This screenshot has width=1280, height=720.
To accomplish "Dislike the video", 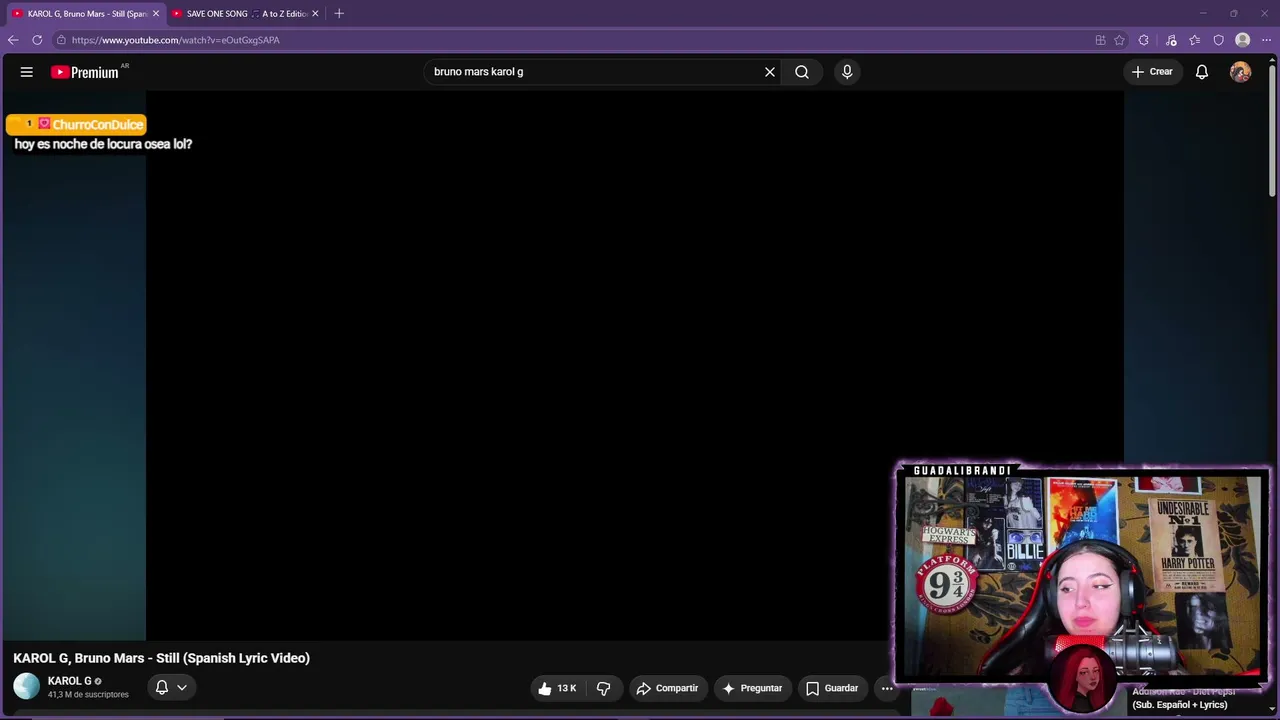I will pos(603,688).
